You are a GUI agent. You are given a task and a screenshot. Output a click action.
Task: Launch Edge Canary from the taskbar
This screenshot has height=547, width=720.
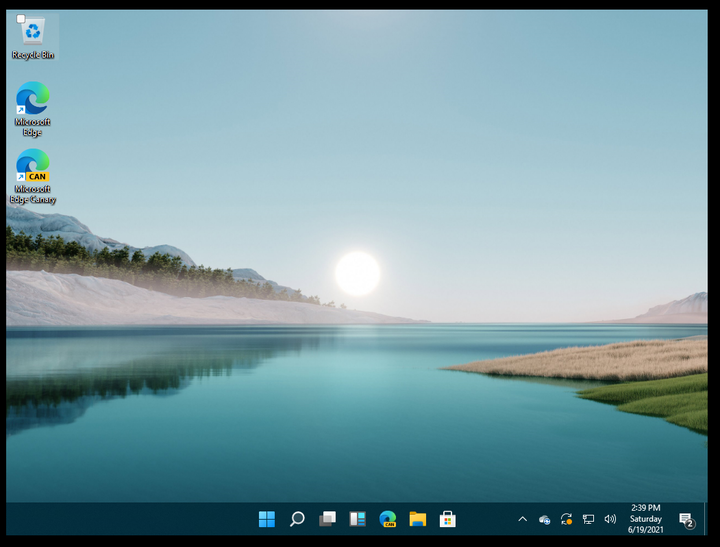[388, 519]
